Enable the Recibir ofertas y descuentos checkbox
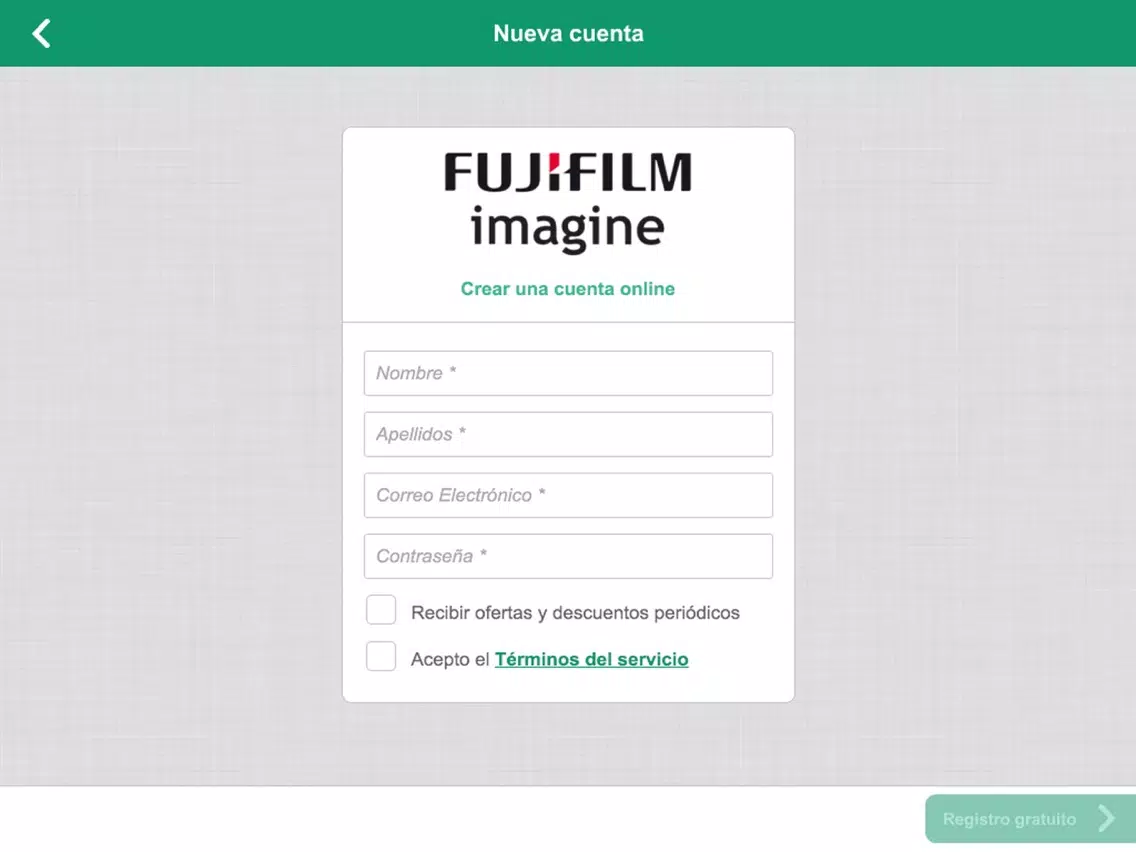This screenshot has width=1136, height=852. [381, 610]
